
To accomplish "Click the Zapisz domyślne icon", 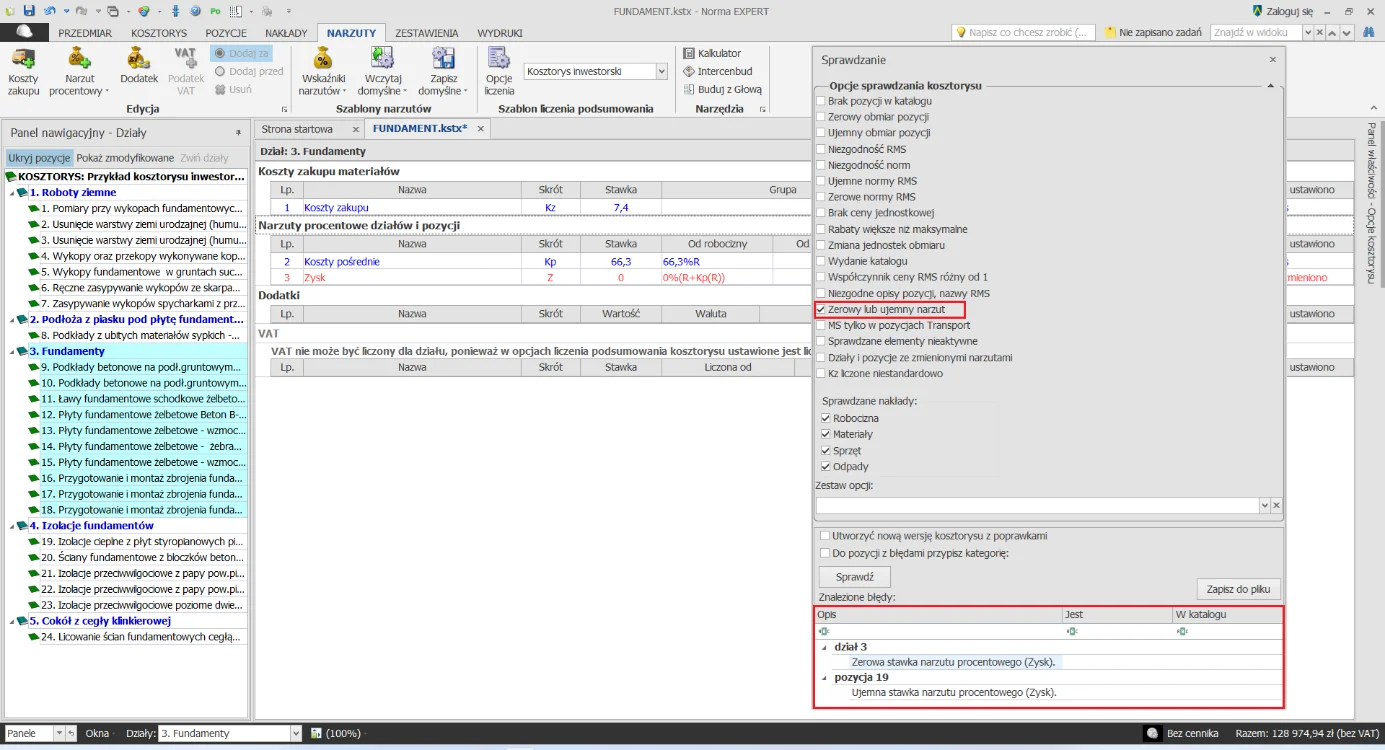I will 442,62.
